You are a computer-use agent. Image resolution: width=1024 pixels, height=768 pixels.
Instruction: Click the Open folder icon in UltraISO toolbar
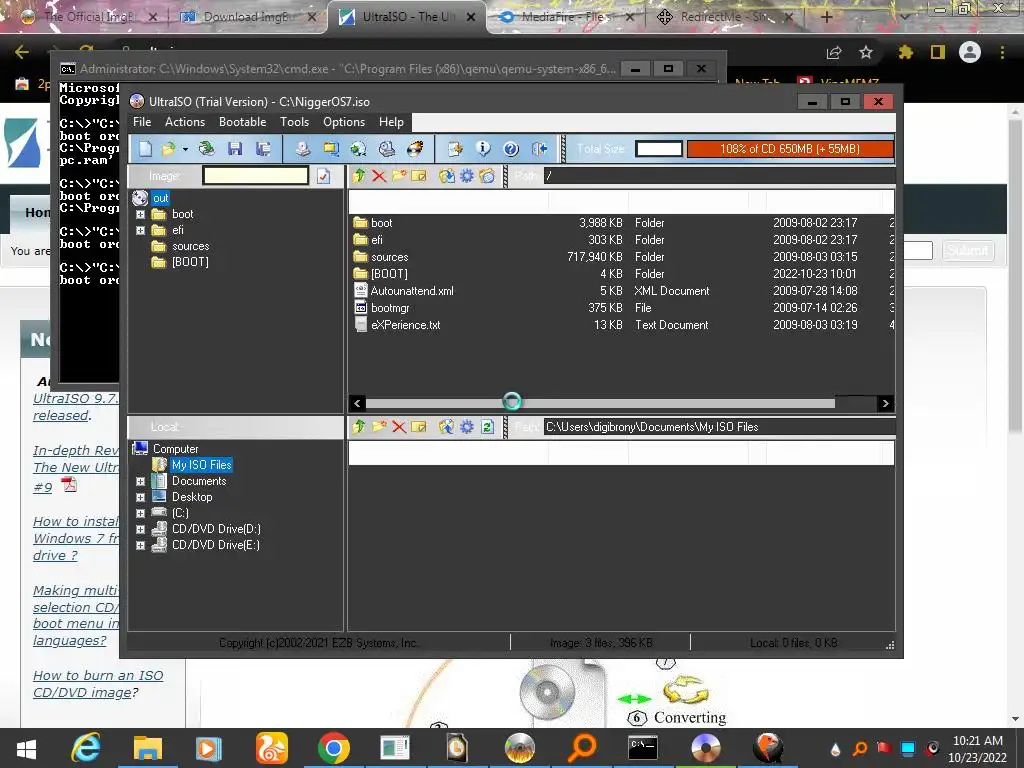coord(168,149)
